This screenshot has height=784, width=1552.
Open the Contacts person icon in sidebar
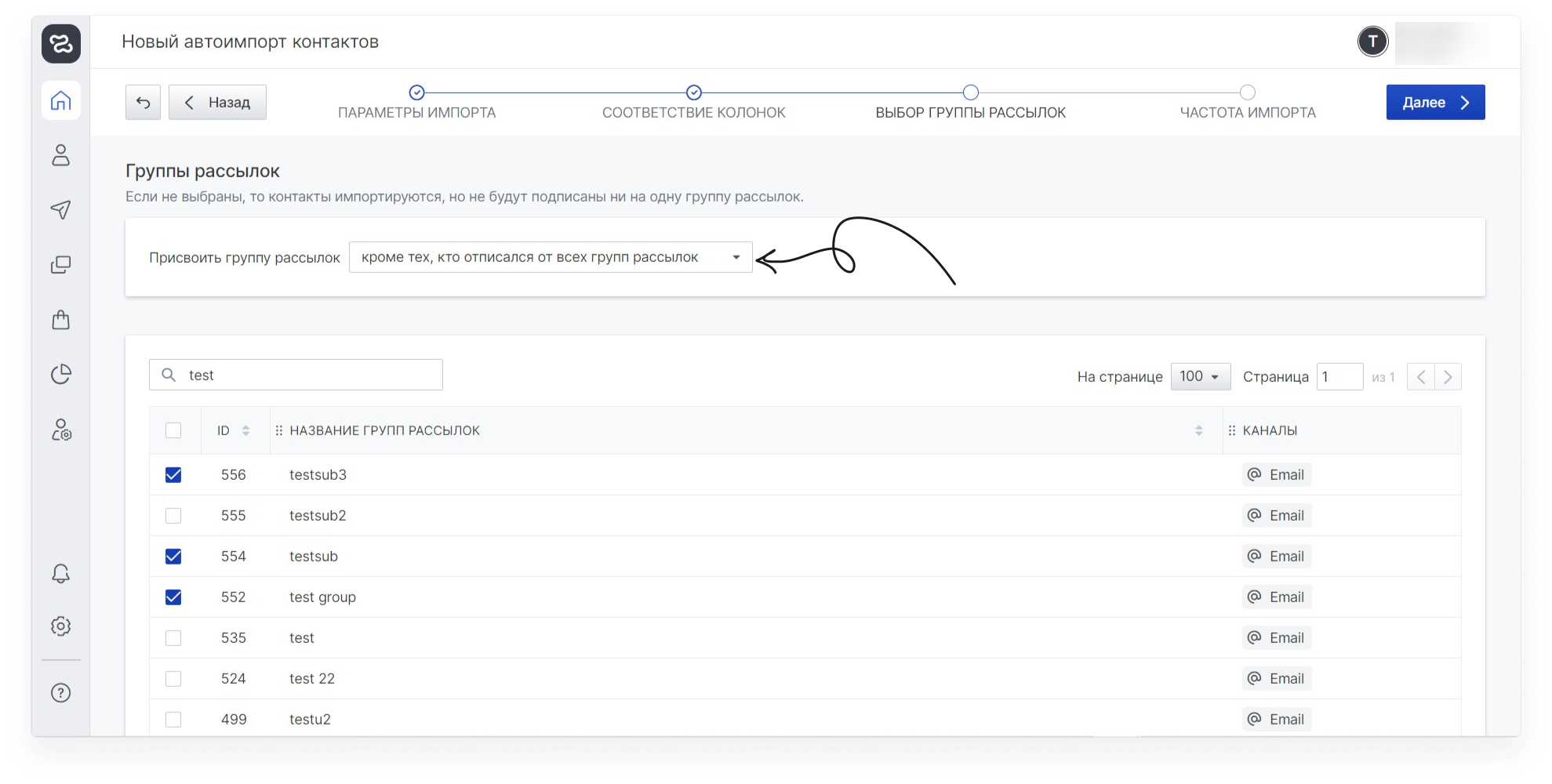click(61, 155)
